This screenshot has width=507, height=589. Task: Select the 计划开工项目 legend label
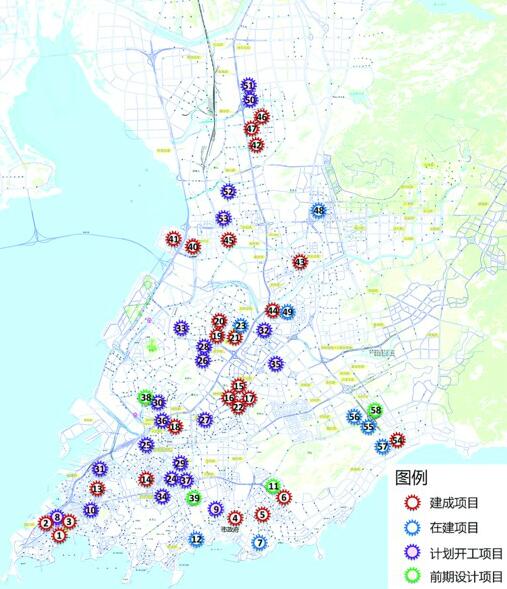pos(466,553)
